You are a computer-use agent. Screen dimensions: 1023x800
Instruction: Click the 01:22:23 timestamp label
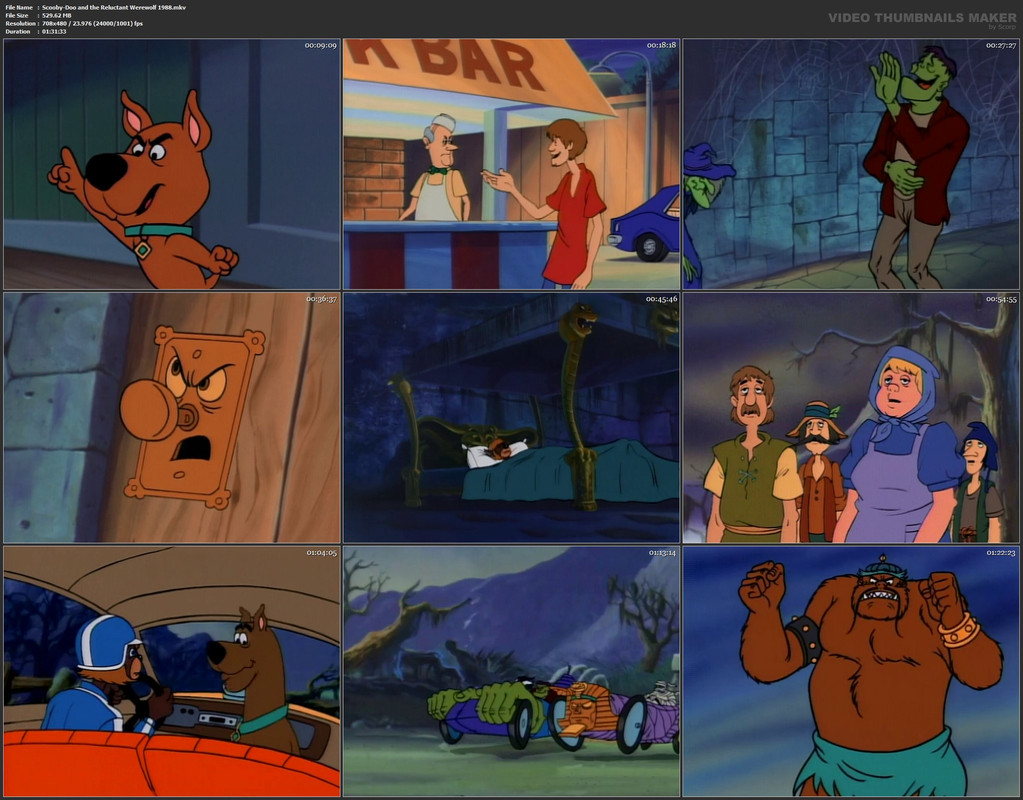tap(1001, 553)
